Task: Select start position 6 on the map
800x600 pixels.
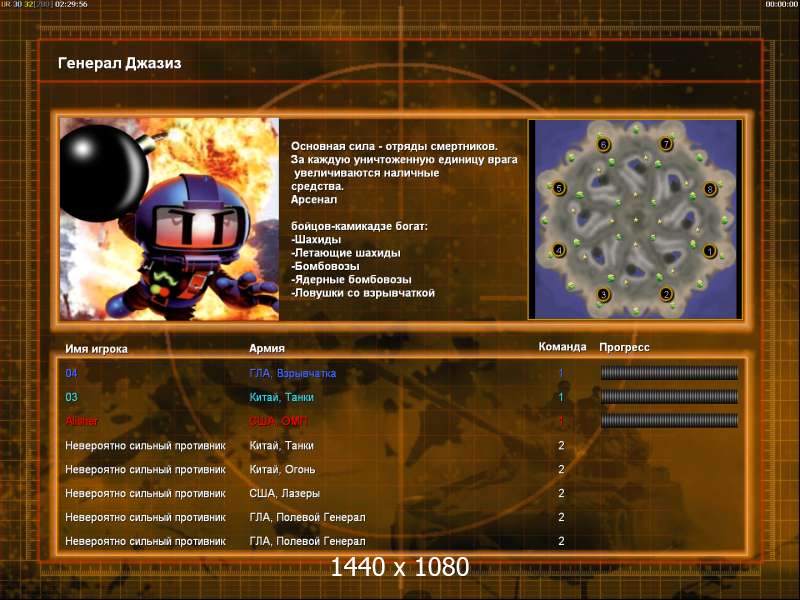Action: 604,145
